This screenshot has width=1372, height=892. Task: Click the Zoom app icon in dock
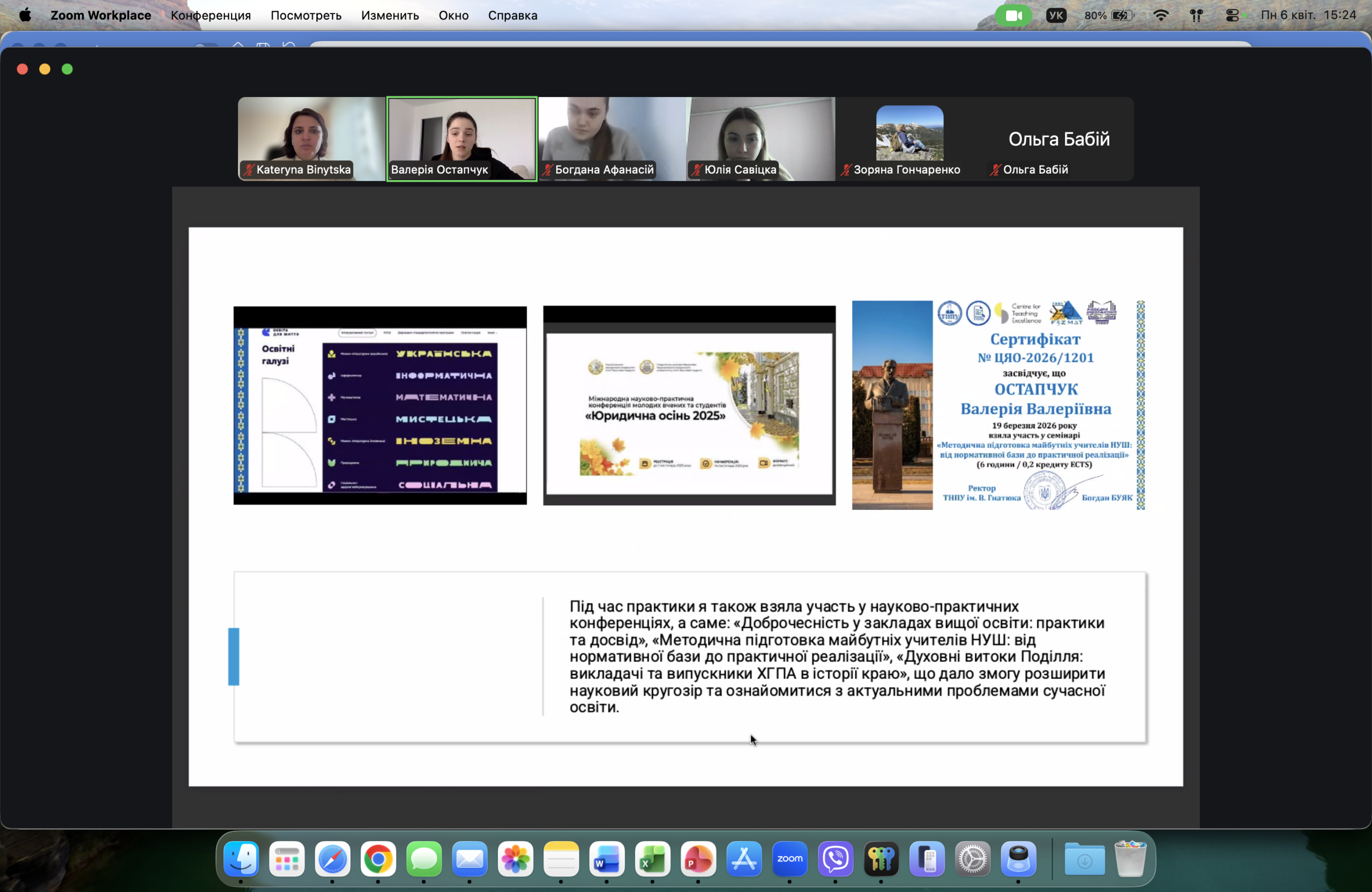pos(789,859)
